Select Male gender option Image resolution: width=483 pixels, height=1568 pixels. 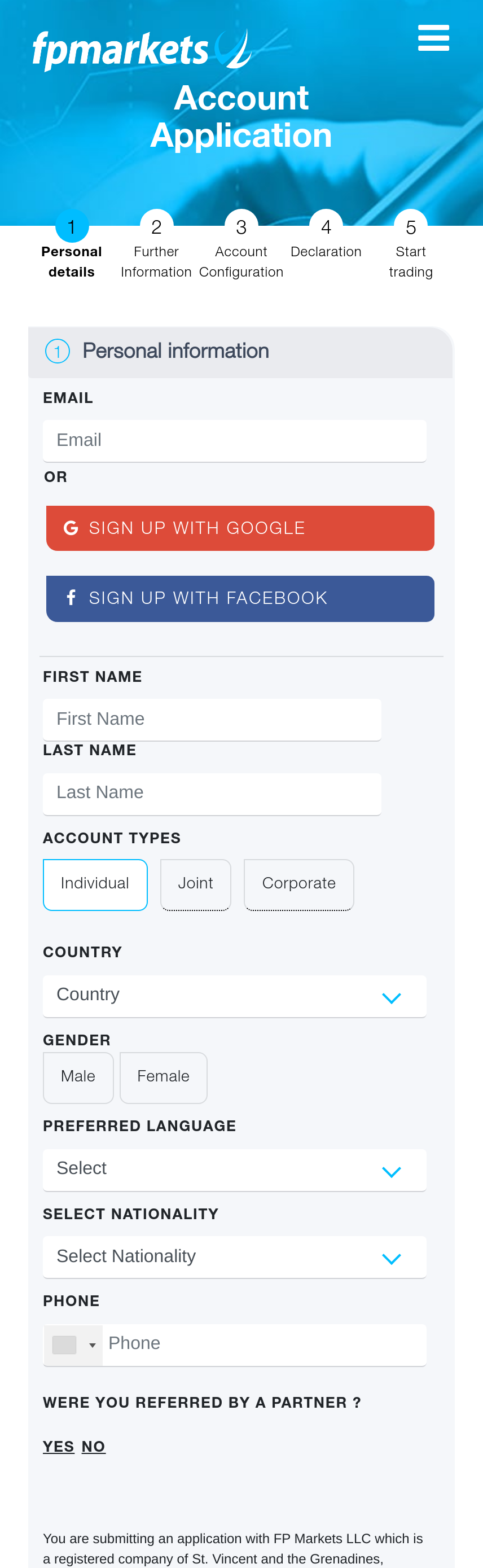[x=78, y=1078]
